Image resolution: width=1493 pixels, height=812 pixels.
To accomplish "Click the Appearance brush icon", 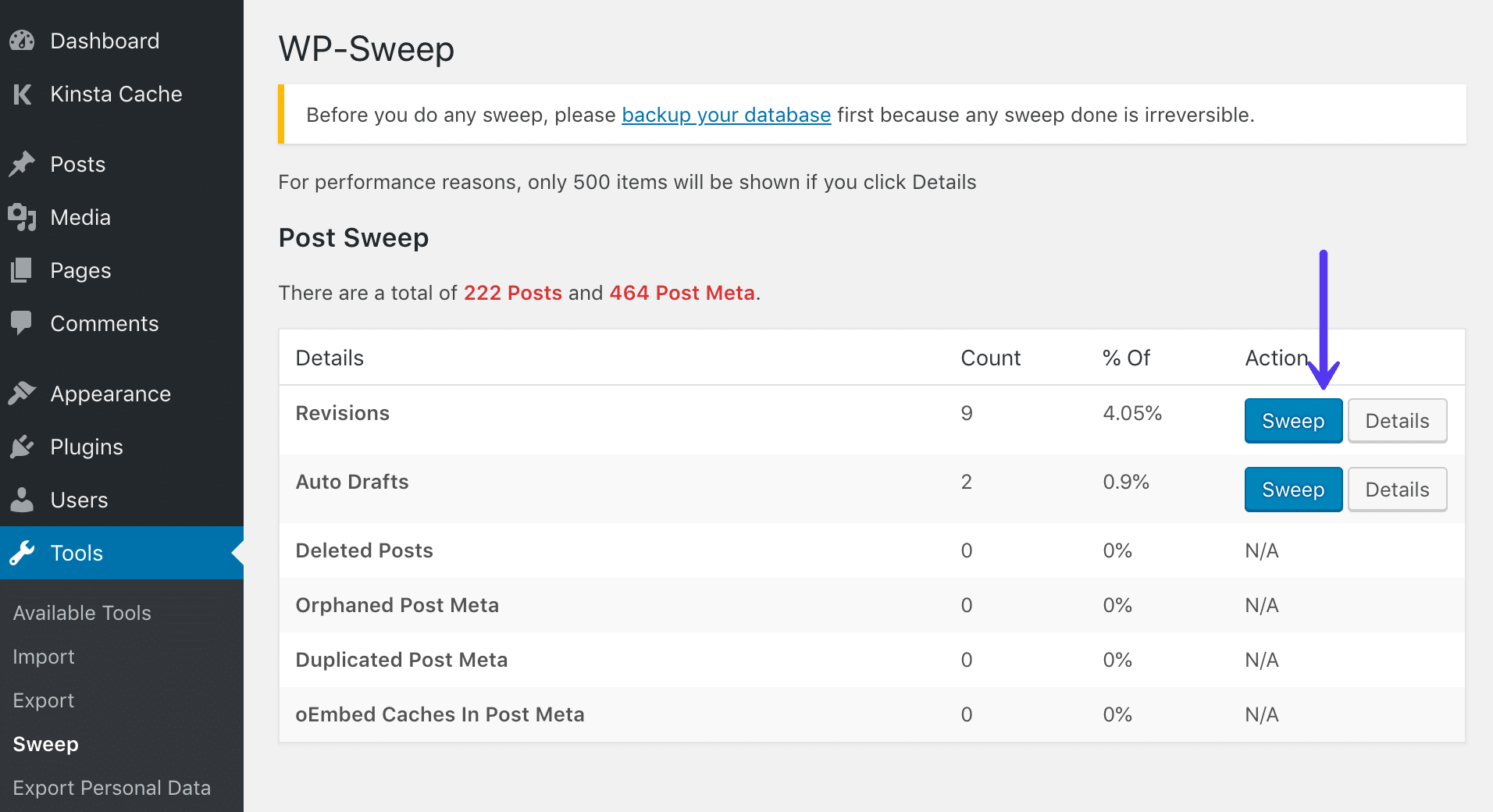I will coord(23,394).
